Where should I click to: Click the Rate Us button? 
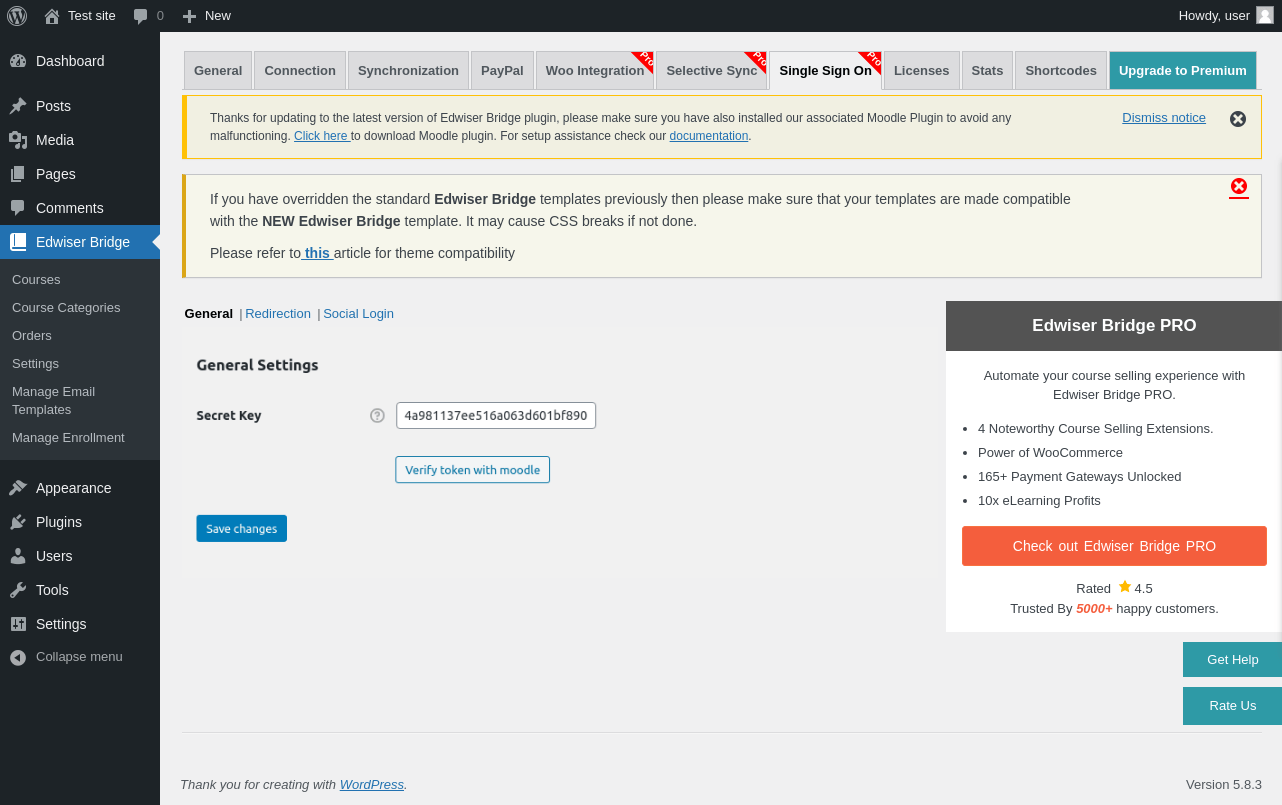pos(1232,706)
